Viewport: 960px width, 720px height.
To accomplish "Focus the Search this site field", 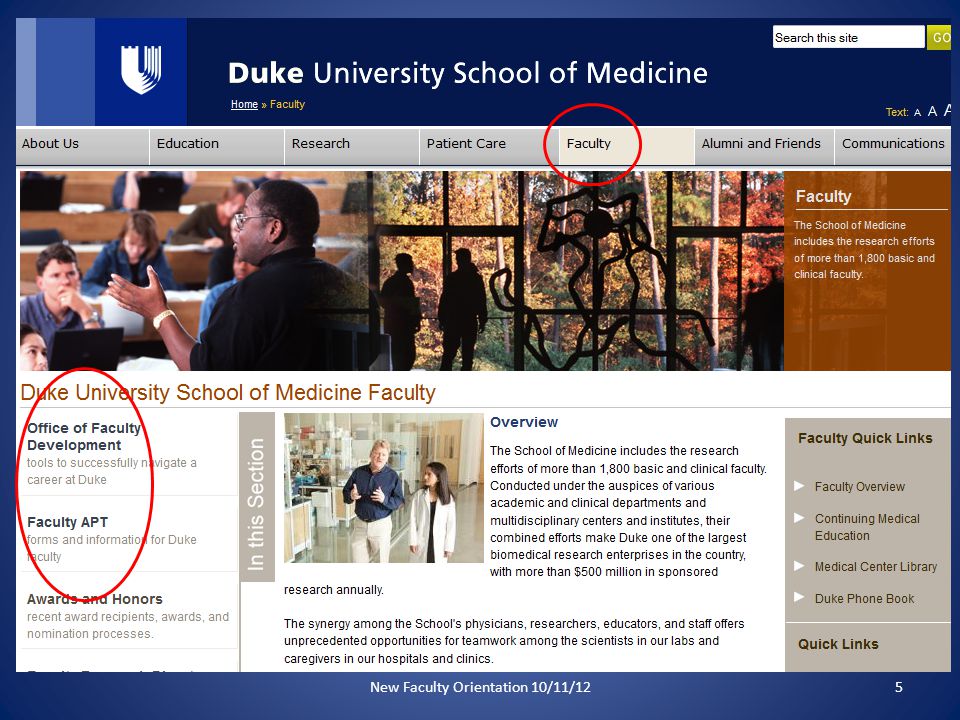I will tap(849, 37).
